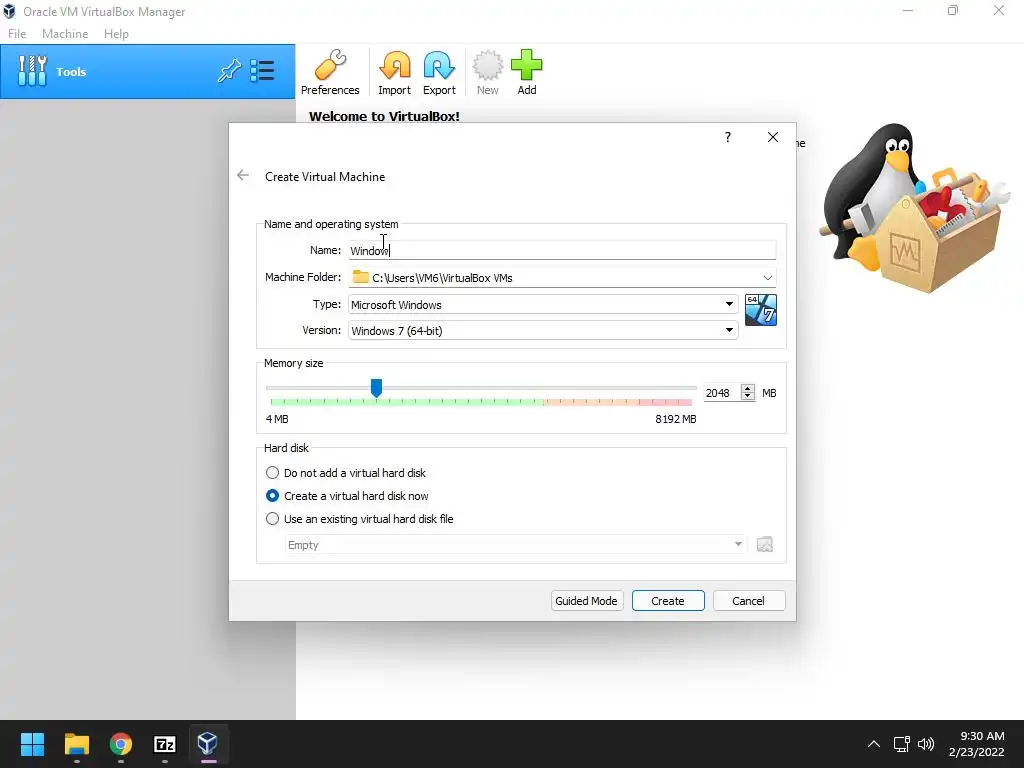
Task: Open the Empty hard disk file dropdown
Action: click(516, 545)
